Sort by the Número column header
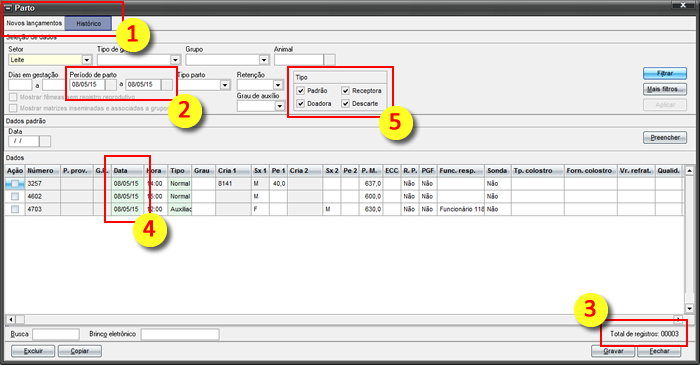700x365 pixels. (42, 170)
